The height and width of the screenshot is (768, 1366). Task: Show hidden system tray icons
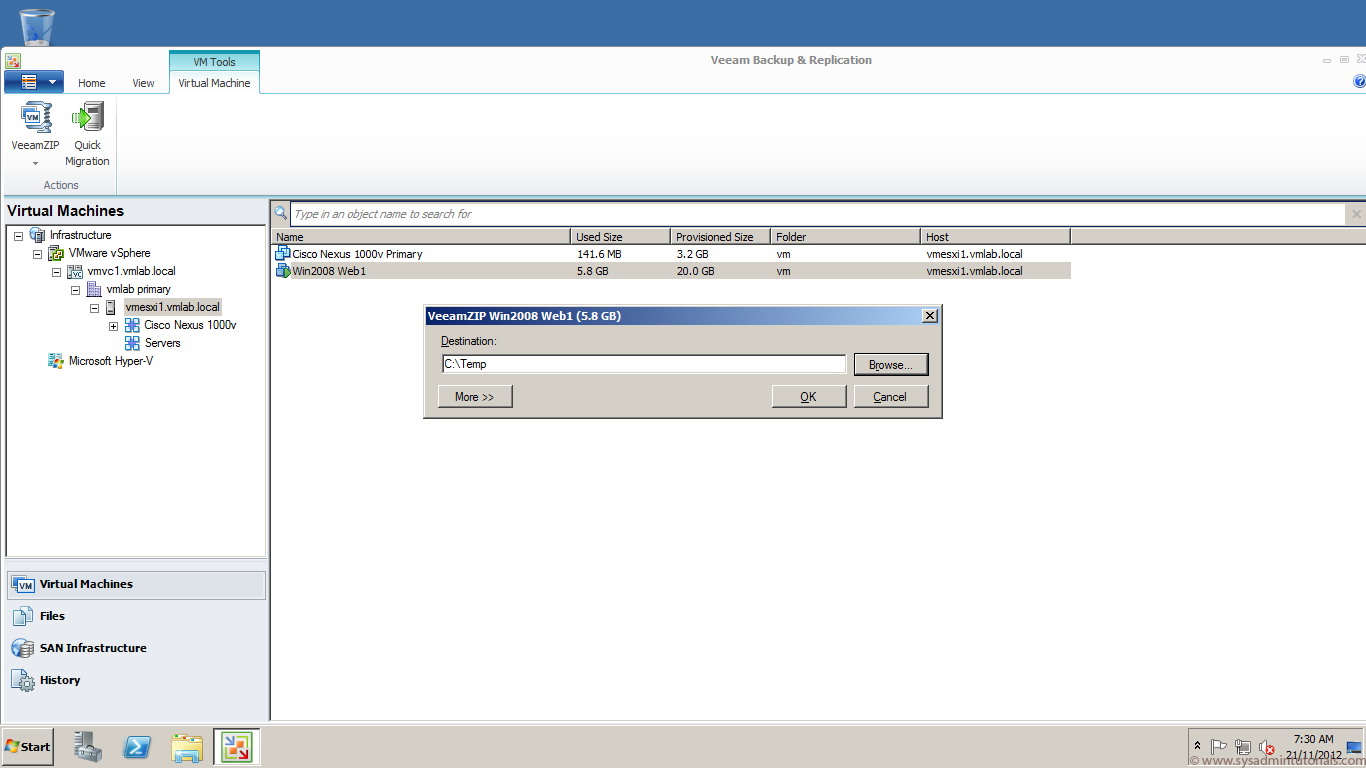(x=1197, y=746)
